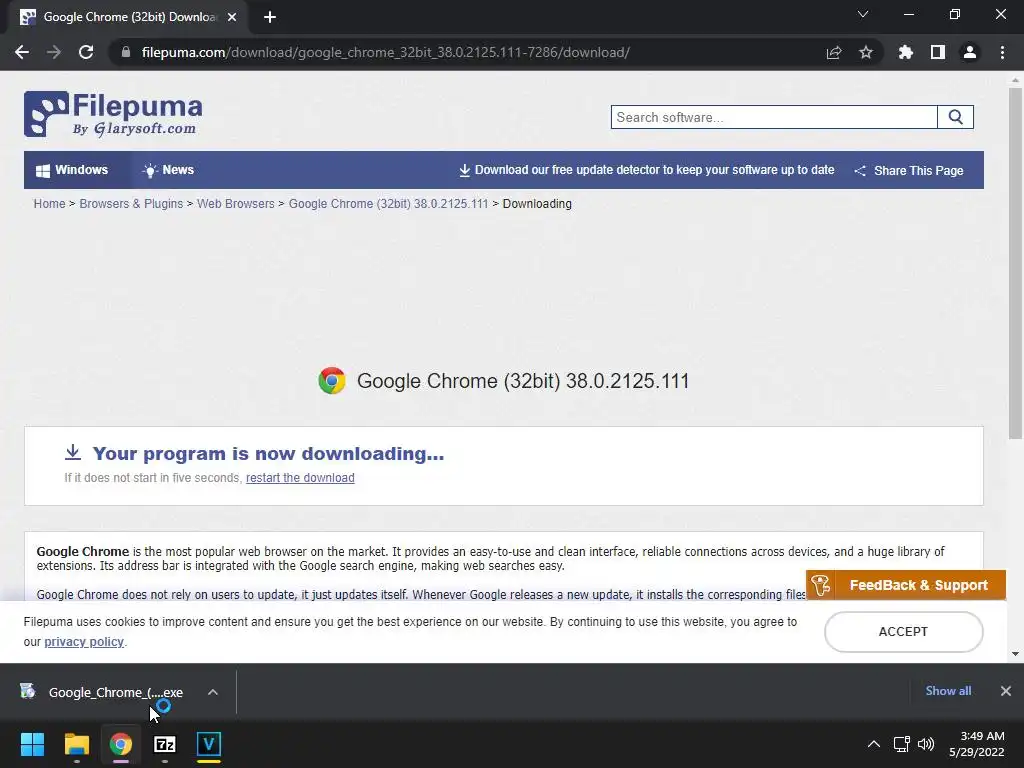Viewport: 1024px width, 768px height.
Task: Click the Filepuma logo
Action: click(x=113, y=114)
